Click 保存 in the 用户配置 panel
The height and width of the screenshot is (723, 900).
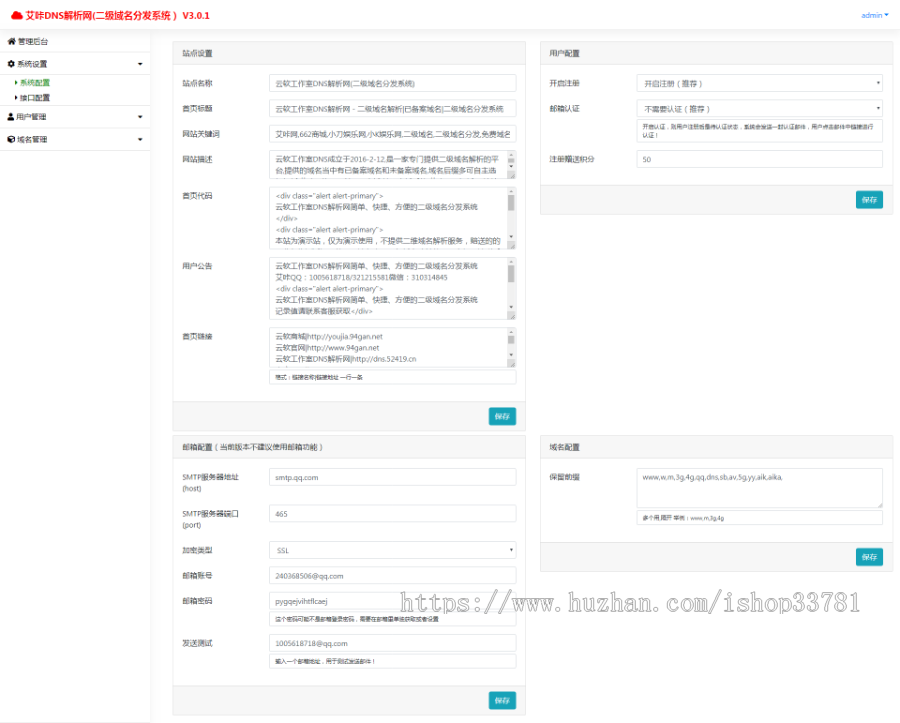[x=868, y=199]
